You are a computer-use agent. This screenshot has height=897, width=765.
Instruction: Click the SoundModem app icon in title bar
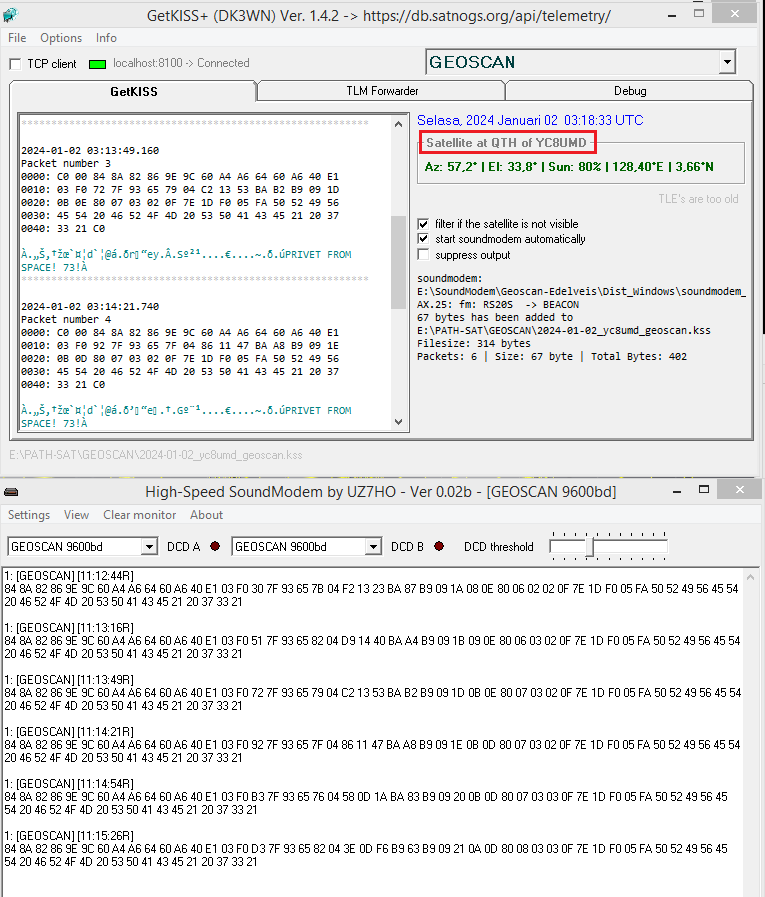[11, 492]
